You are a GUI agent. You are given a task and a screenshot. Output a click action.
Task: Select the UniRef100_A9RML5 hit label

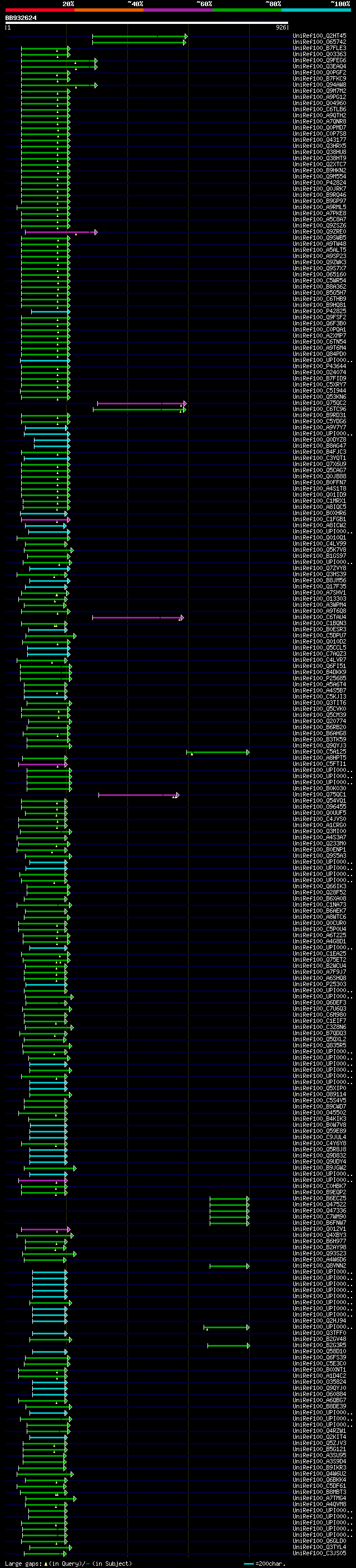tap(319, 207)
